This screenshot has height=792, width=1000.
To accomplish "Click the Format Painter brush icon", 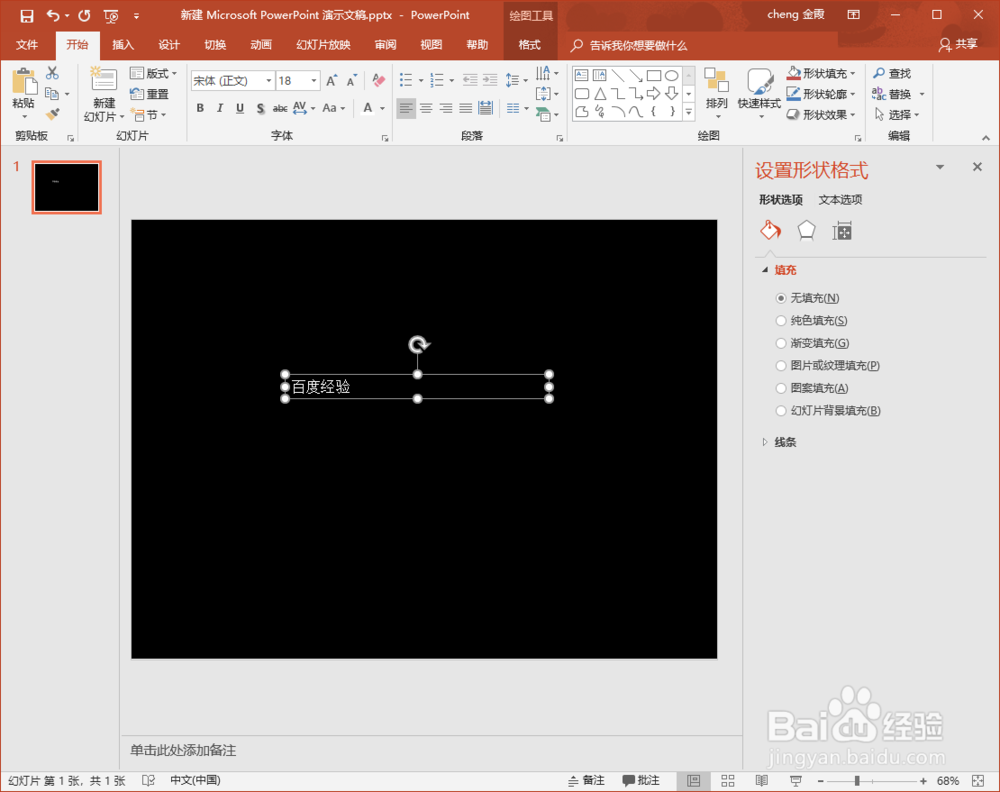I will 52,114.
